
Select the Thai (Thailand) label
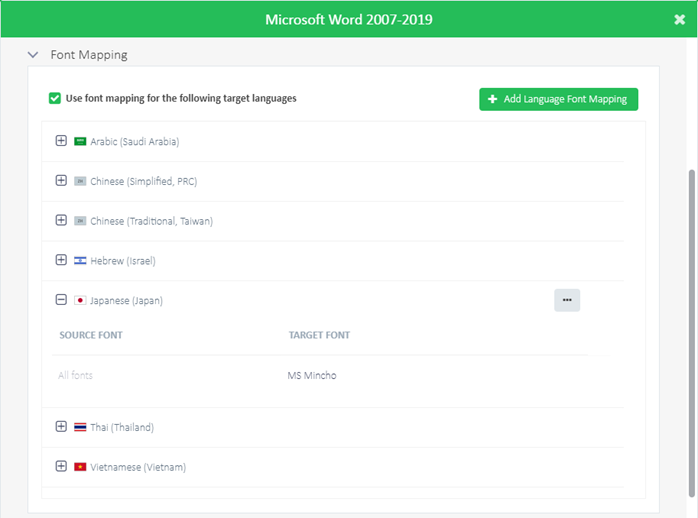122,427
